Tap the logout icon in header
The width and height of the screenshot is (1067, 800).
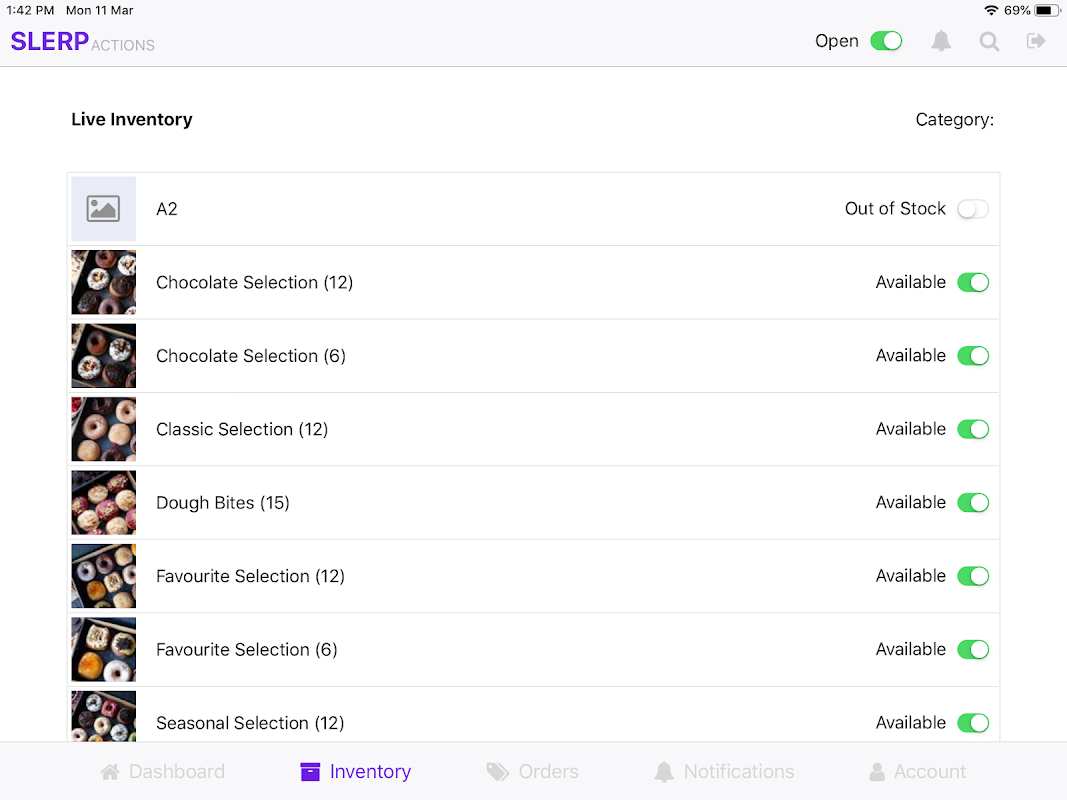(x=1036, y=41)
